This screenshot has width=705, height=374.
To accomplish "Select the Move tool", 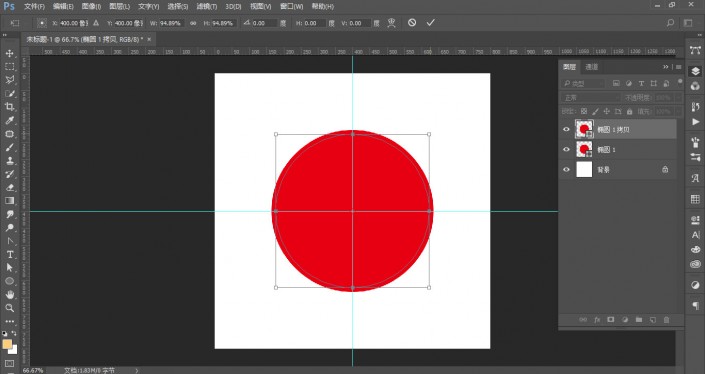I will point(9,53).
